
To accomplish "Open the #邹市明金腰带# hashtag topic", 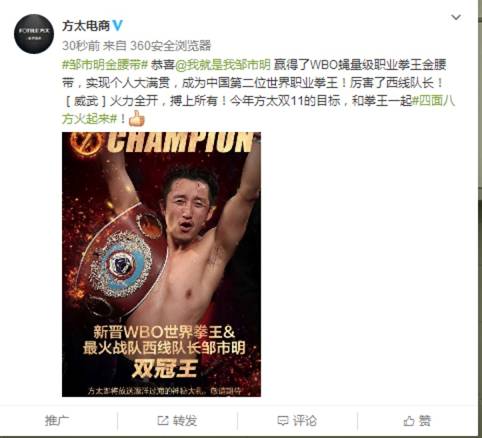I will pos(105,65).
